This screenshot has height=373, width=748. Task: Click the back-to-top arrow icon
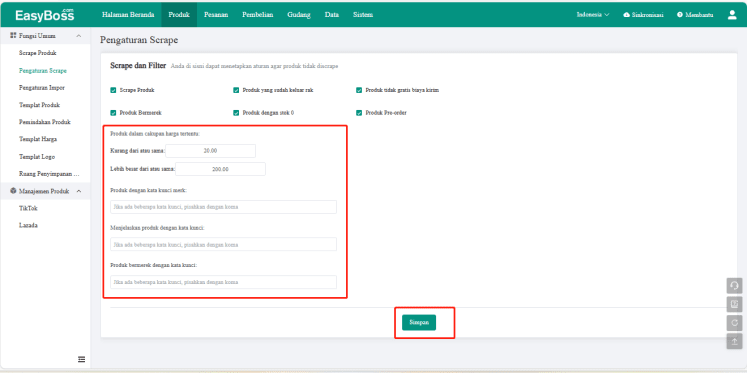[x=734, y=341]
